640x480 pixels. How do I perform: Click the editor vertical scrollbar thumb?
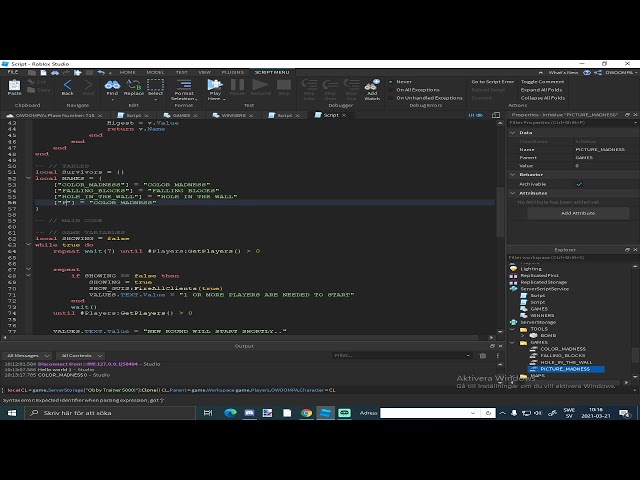500,211
